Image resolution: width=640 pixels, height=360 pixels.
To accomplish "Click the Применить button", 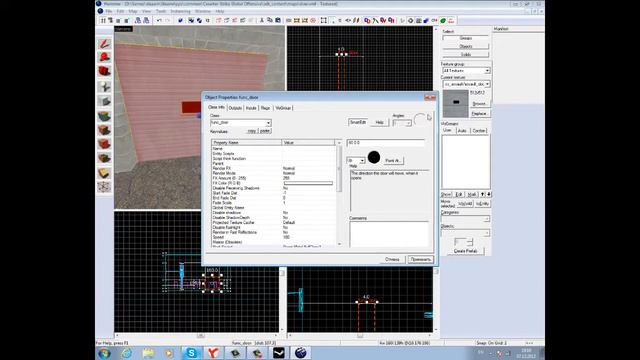I will (x=421, y=260).
